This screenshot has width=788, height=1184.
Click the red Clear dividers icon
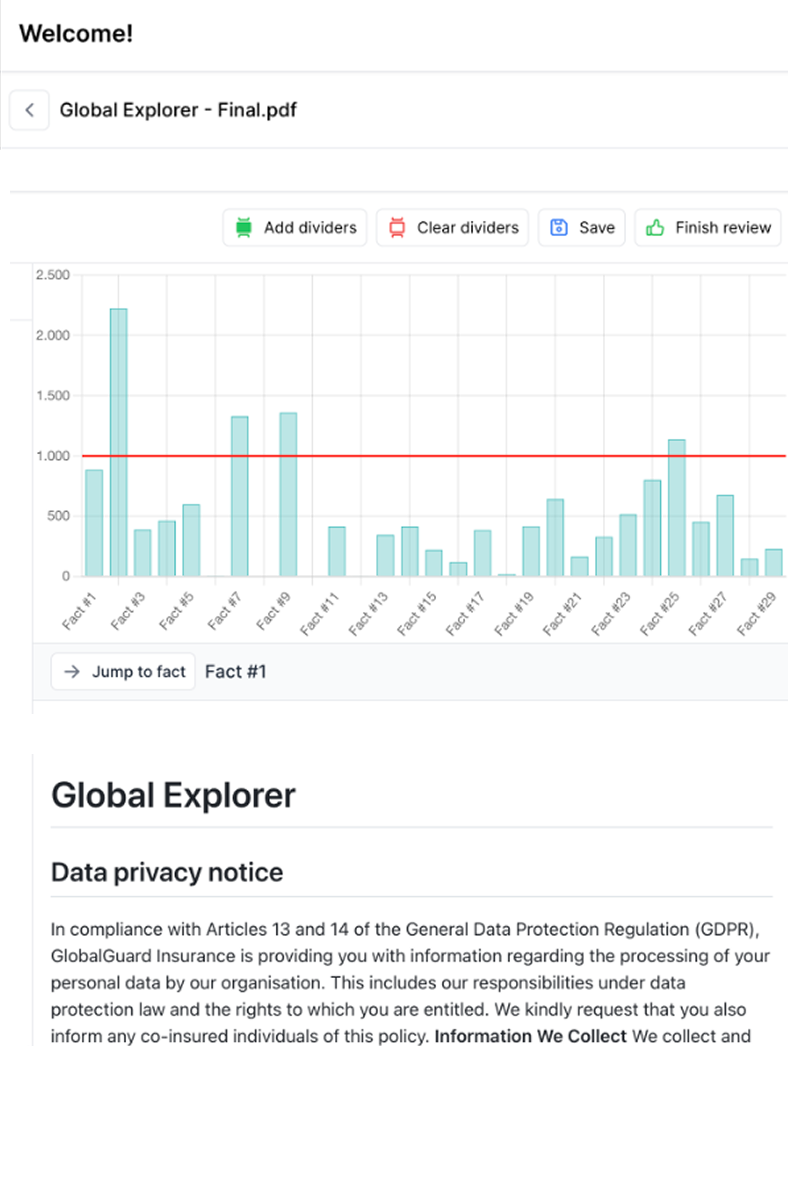(397, 227)
